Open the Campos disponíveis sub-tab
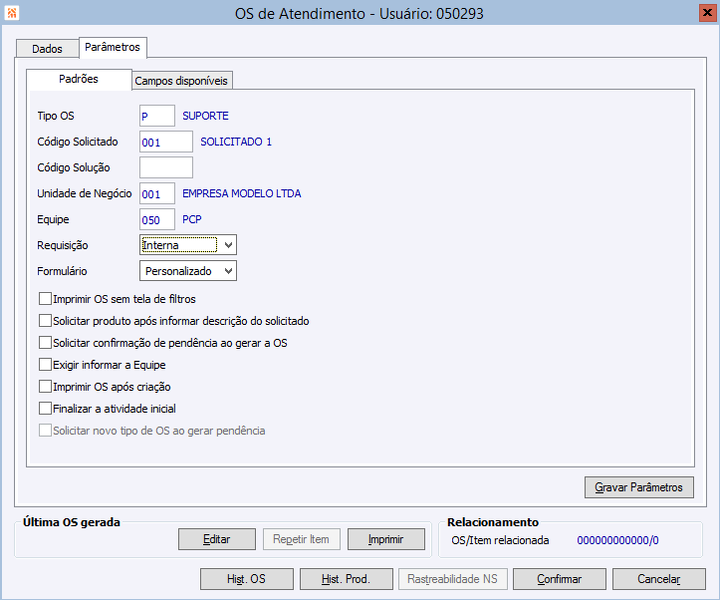This screenshot has width=720, height=600. [181, 81]
